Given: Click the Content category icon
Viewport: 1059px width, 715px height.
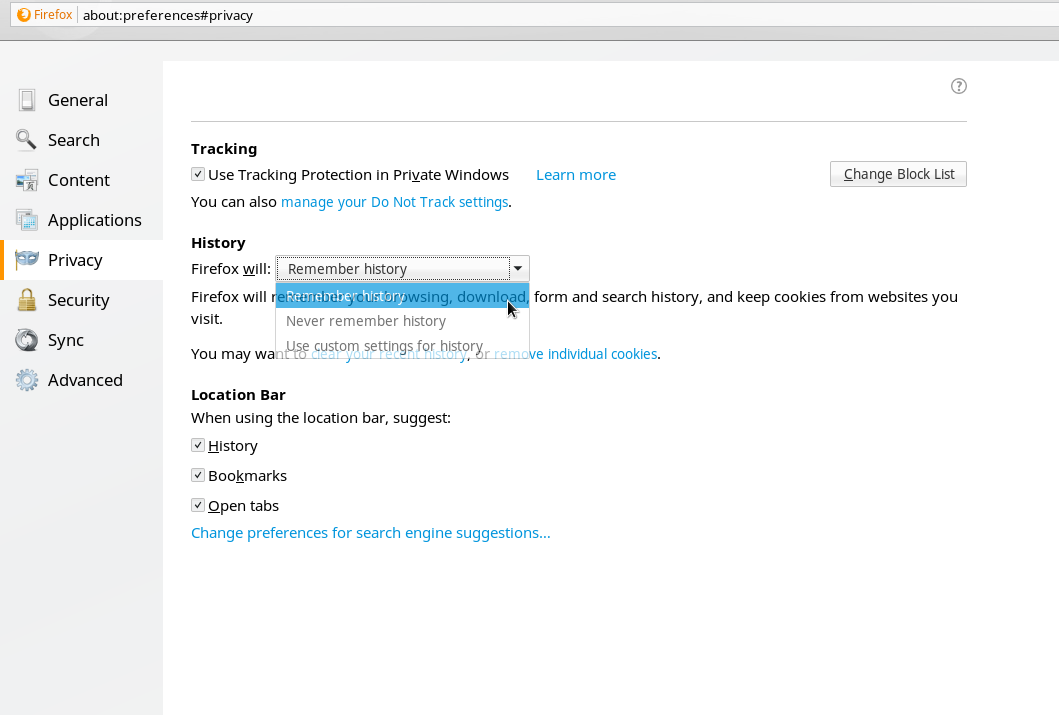Looking at the screenshot, I should click(x=27, y=180).
